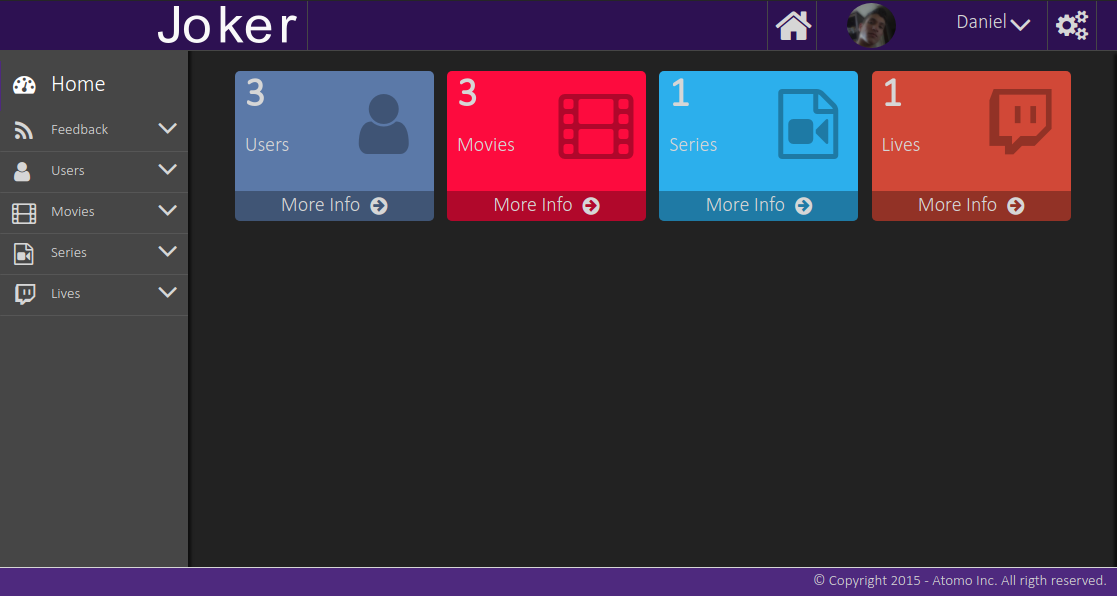Click the film strip icon beside Movies in sidebar

click(24, 212)
